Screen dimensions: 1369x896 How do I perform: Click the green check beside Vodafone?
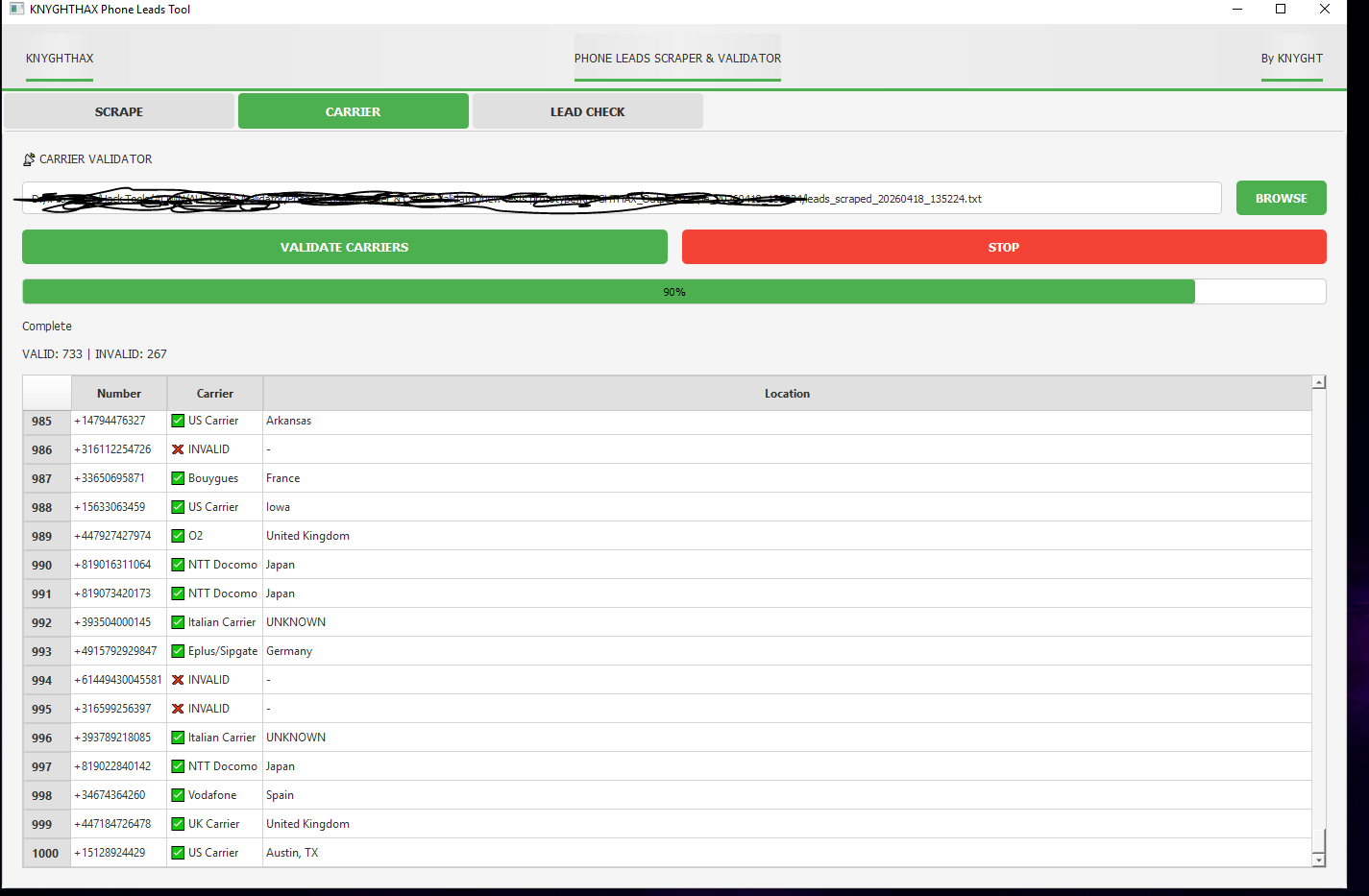(178, 795)
